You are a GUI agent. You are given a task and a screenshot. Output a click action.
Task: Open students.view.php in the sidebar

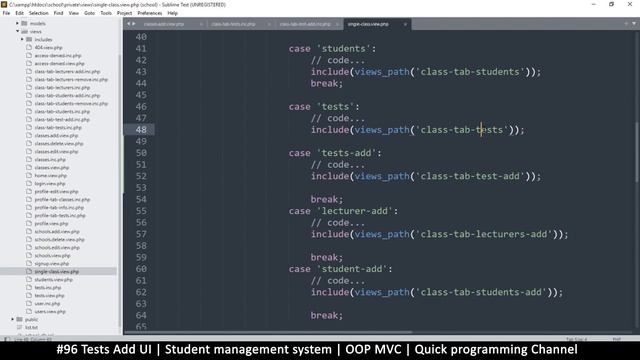click(53, 279)
